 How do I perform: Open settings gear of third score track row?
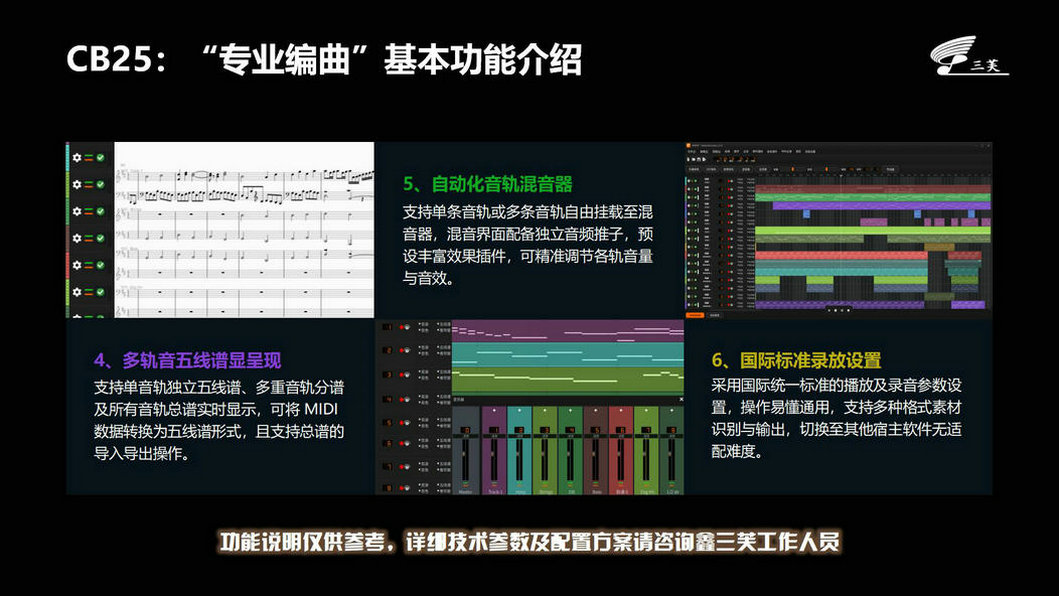click(x=77, y=212)
